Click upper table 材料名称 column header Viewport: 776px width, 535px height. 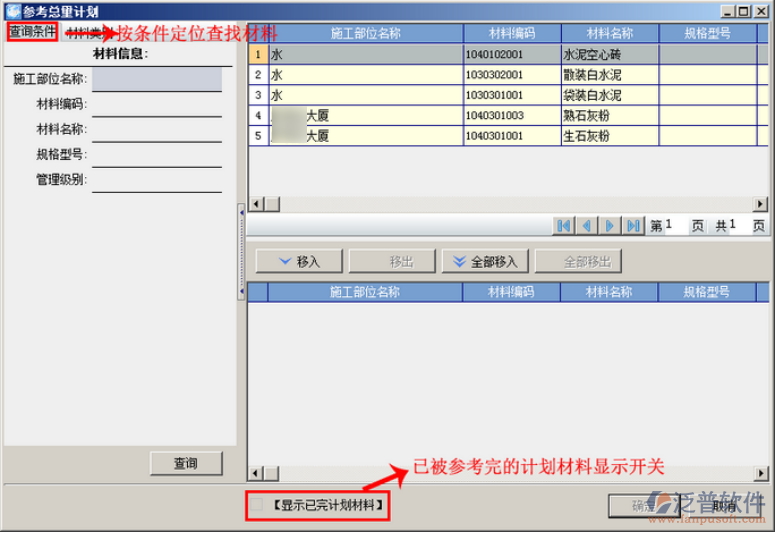click(x=610, y=33)
